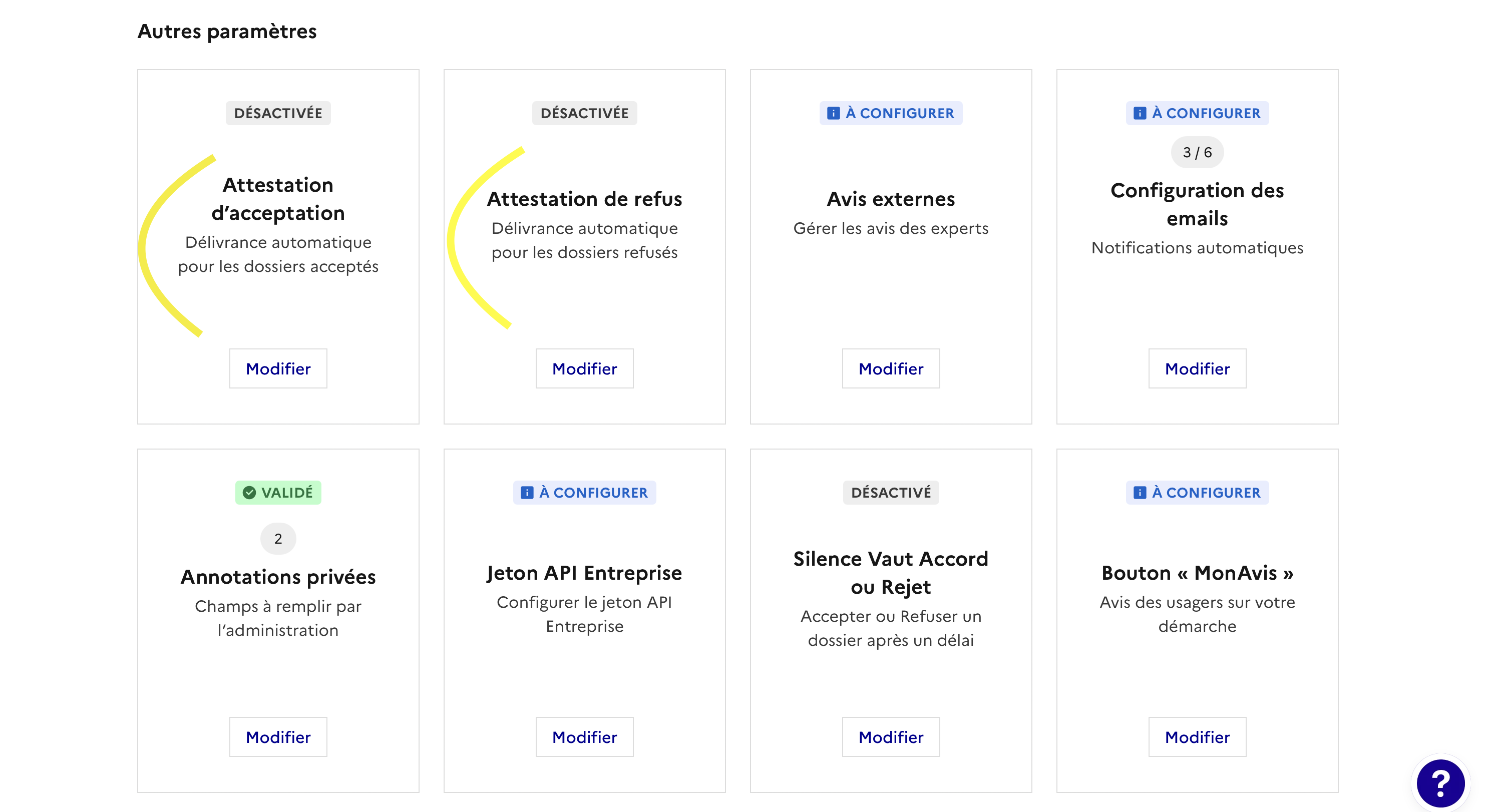
Task: Click info icon on Bouton MonAvis badge
Action: (x=1140, y=493)
